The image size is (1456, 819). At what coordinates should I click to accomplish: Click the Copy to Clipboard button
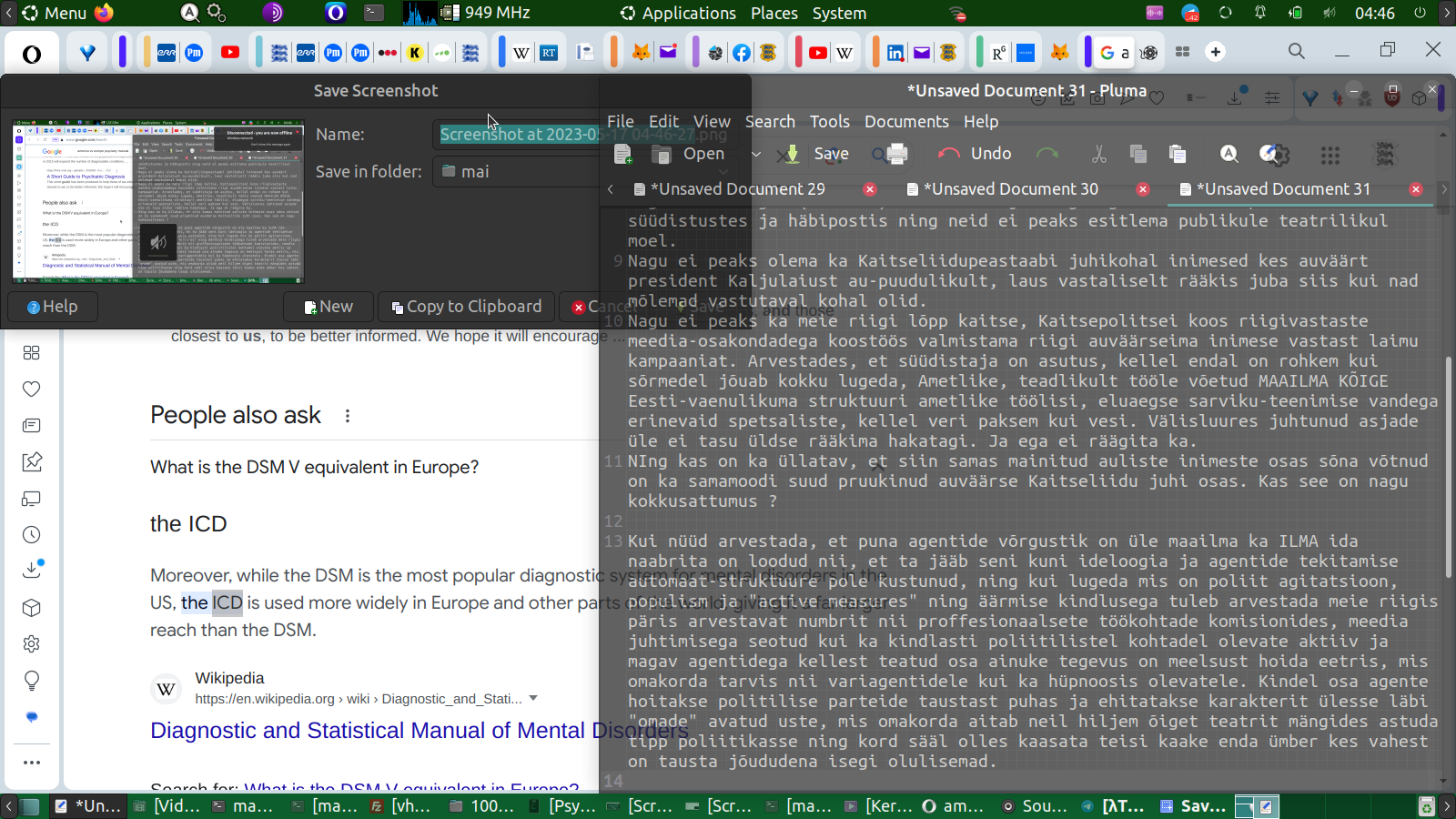(x=466, y=307)
